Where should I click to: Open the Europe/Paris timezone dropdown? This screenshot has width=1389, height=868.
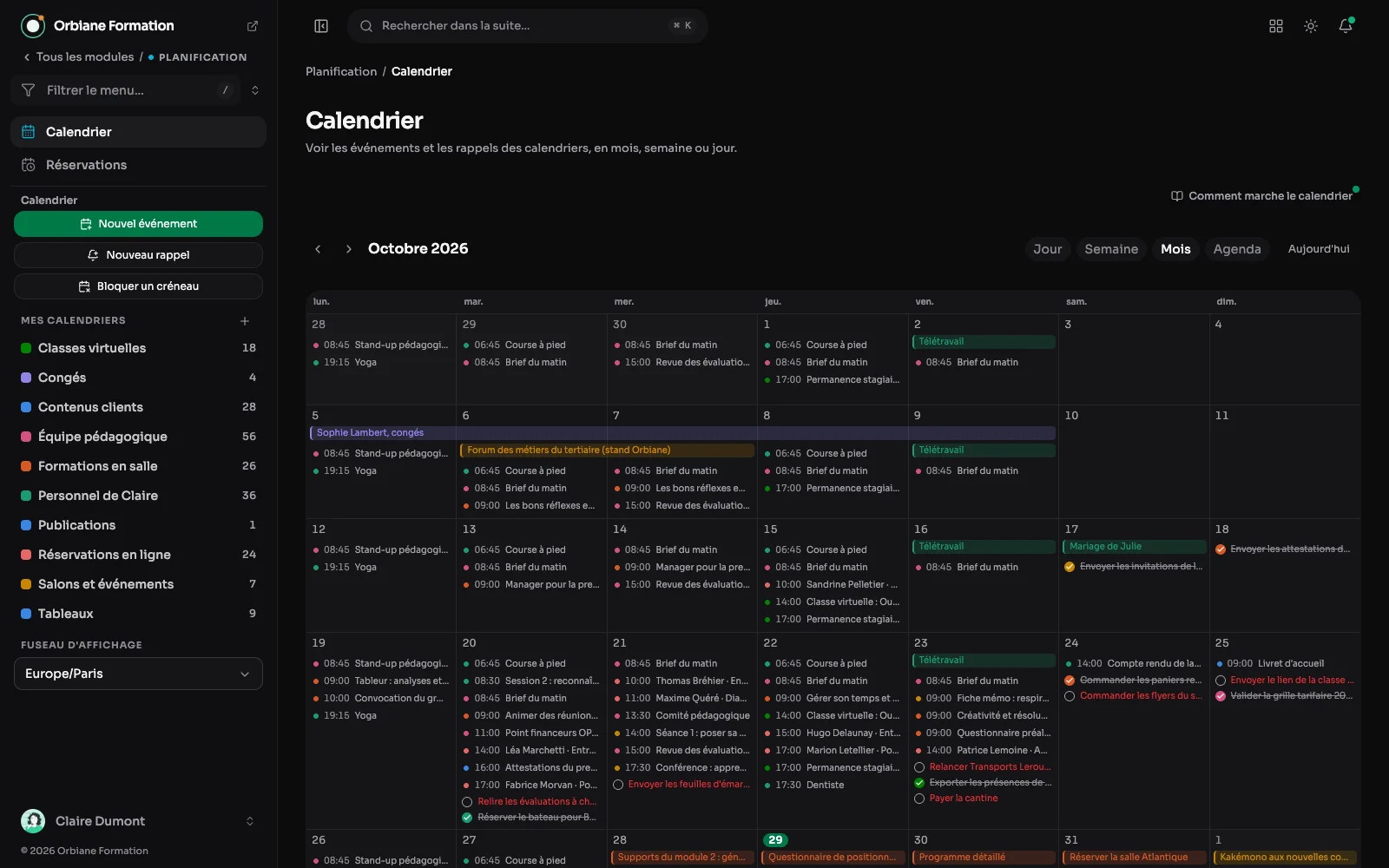coord(138,674)
